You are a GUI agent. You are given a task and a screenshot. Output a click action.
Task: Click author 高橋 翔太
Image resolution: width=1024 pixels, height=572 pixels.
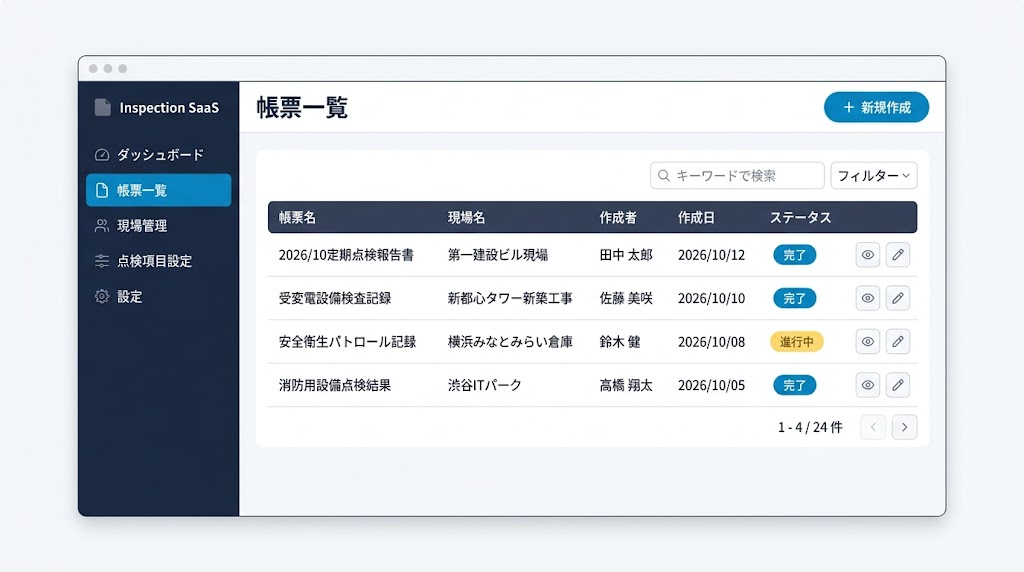[x=626, y=385]
